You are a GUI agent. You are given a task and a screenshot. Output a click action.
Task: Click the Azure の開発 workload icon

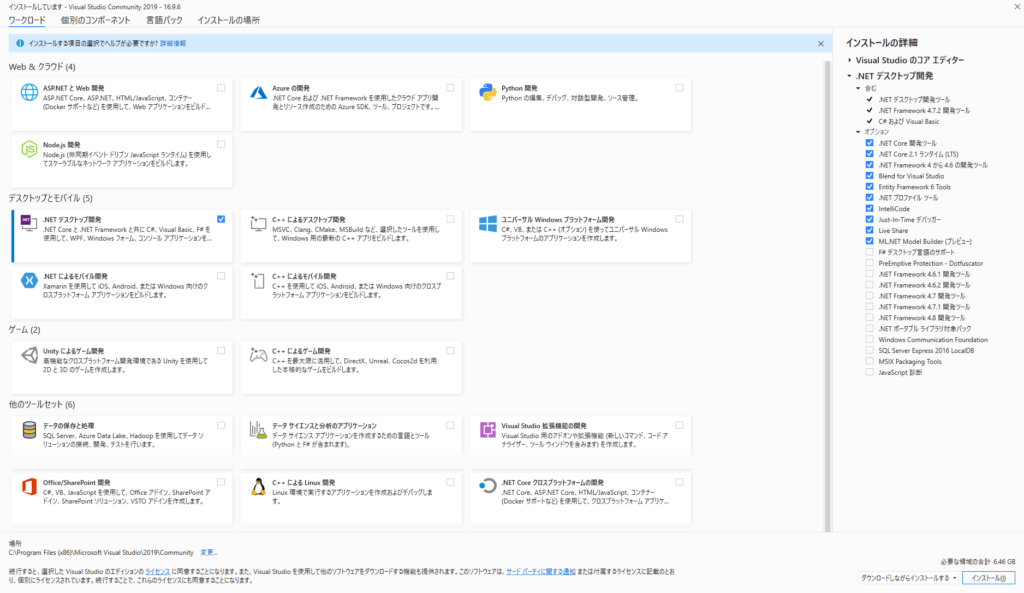pos(259,92)
